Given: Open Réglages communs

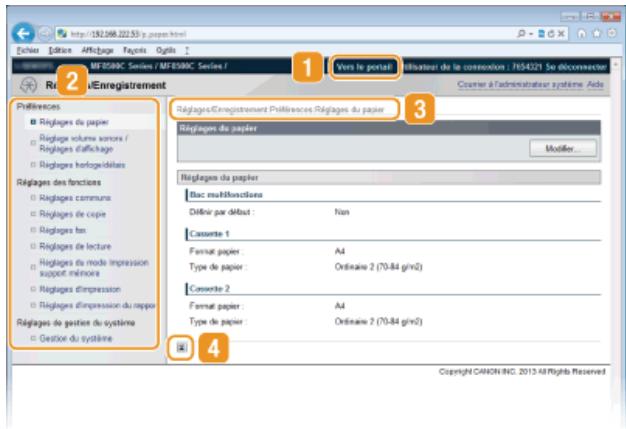Looking at the screenshot, I should [x=75, y=198].
